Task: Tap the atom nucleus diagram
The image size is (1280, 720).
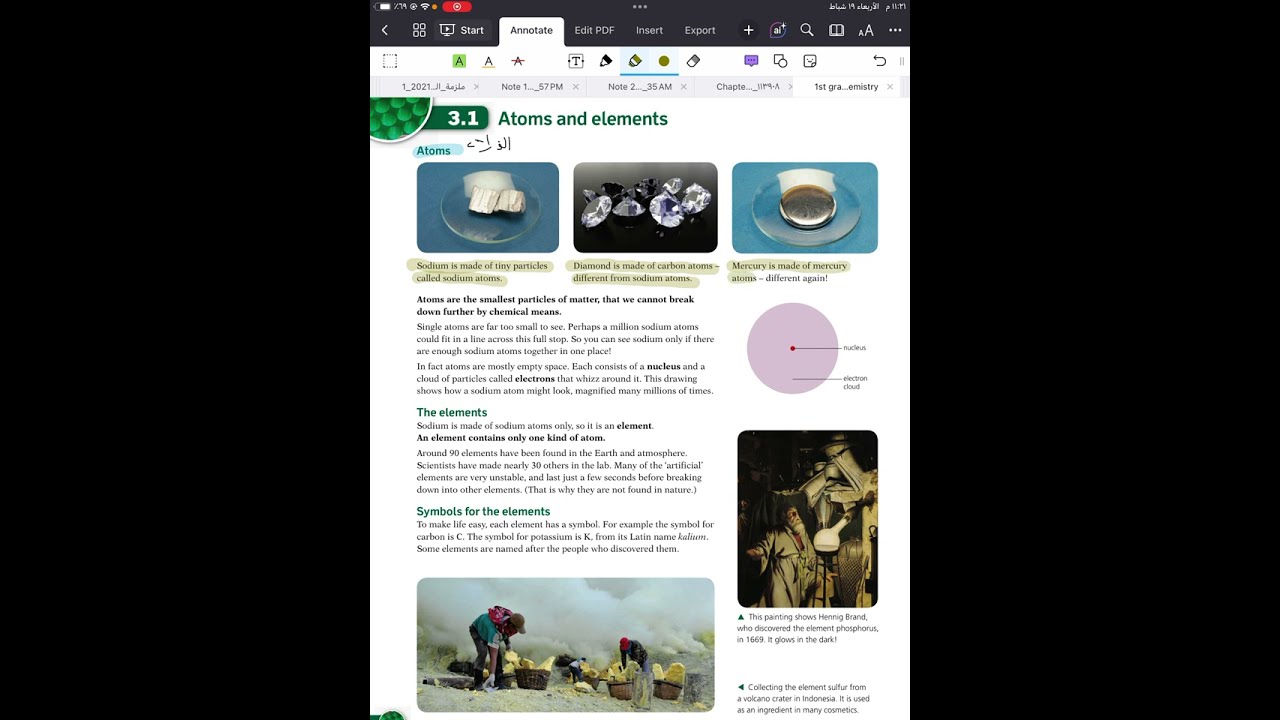Action: click(x=793, y=348)
